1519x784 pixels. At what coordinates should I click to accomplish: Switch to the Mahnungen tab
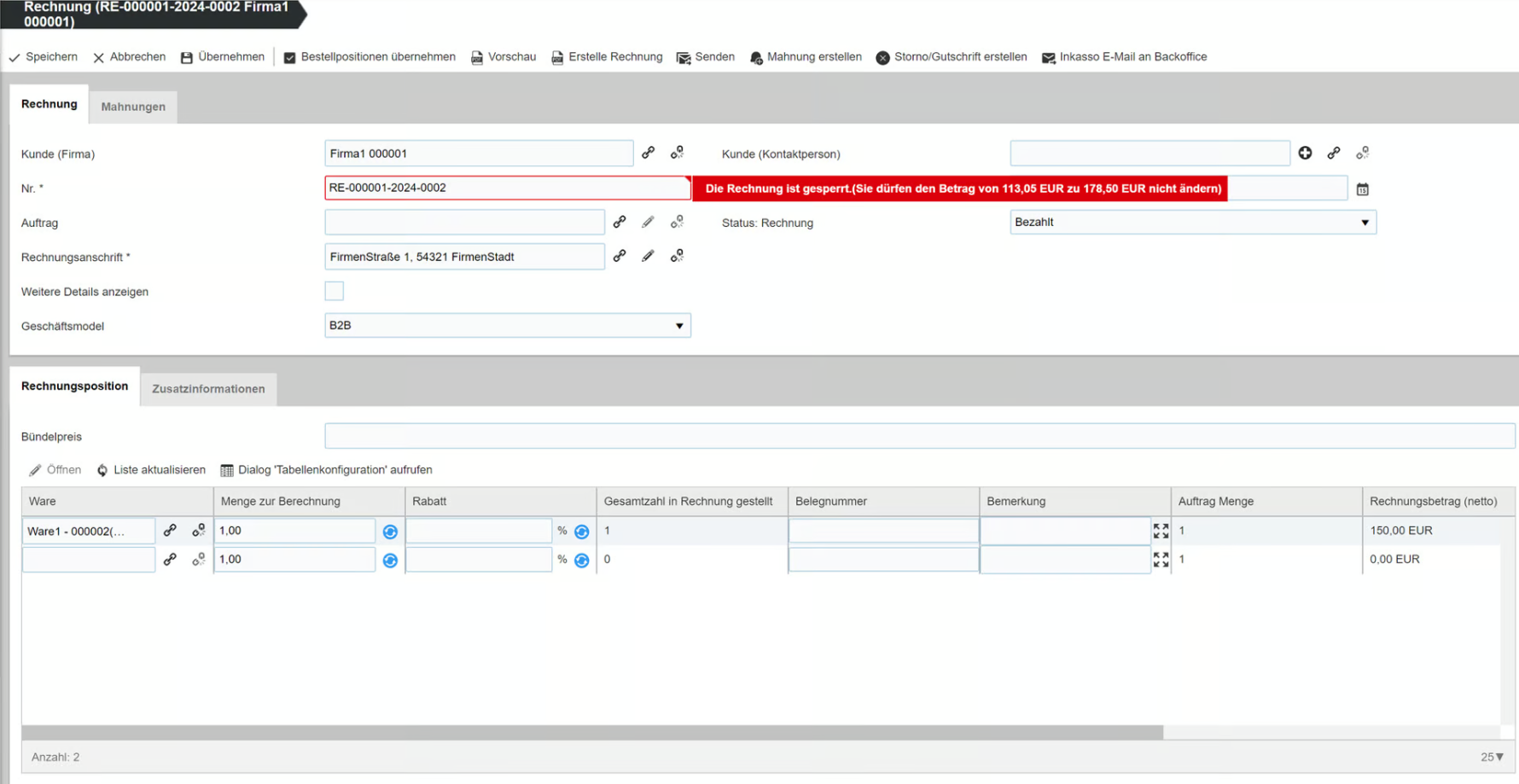pos(133,107)
